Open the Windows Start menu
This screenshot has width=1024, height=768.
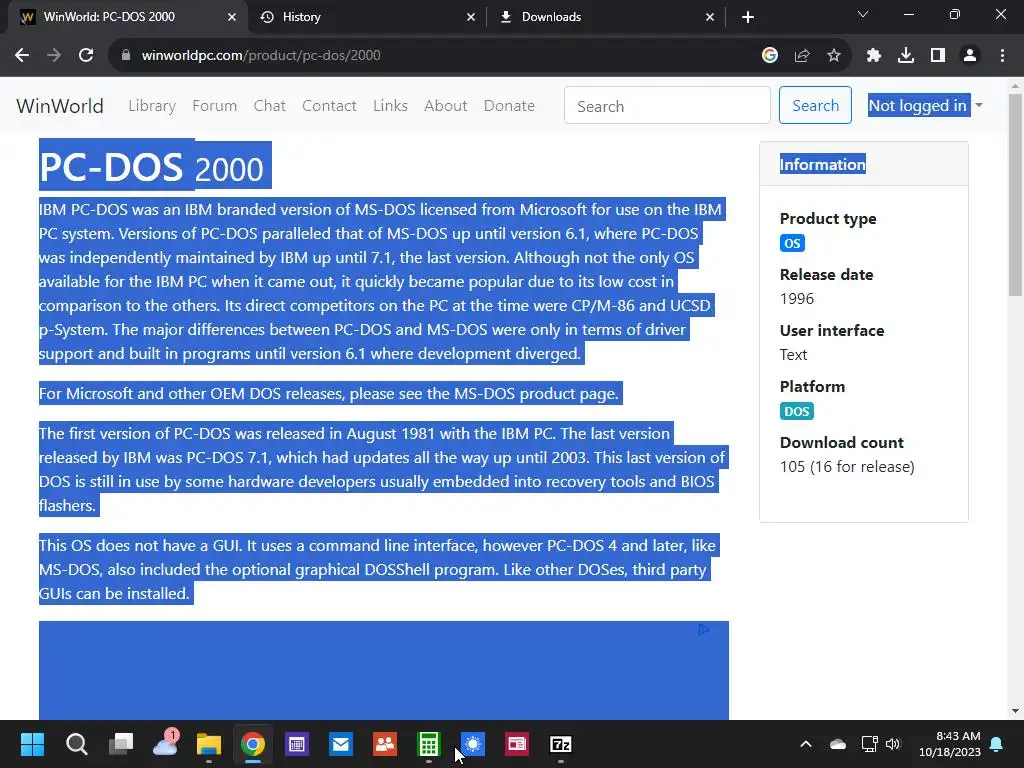(x=32, y=744)
